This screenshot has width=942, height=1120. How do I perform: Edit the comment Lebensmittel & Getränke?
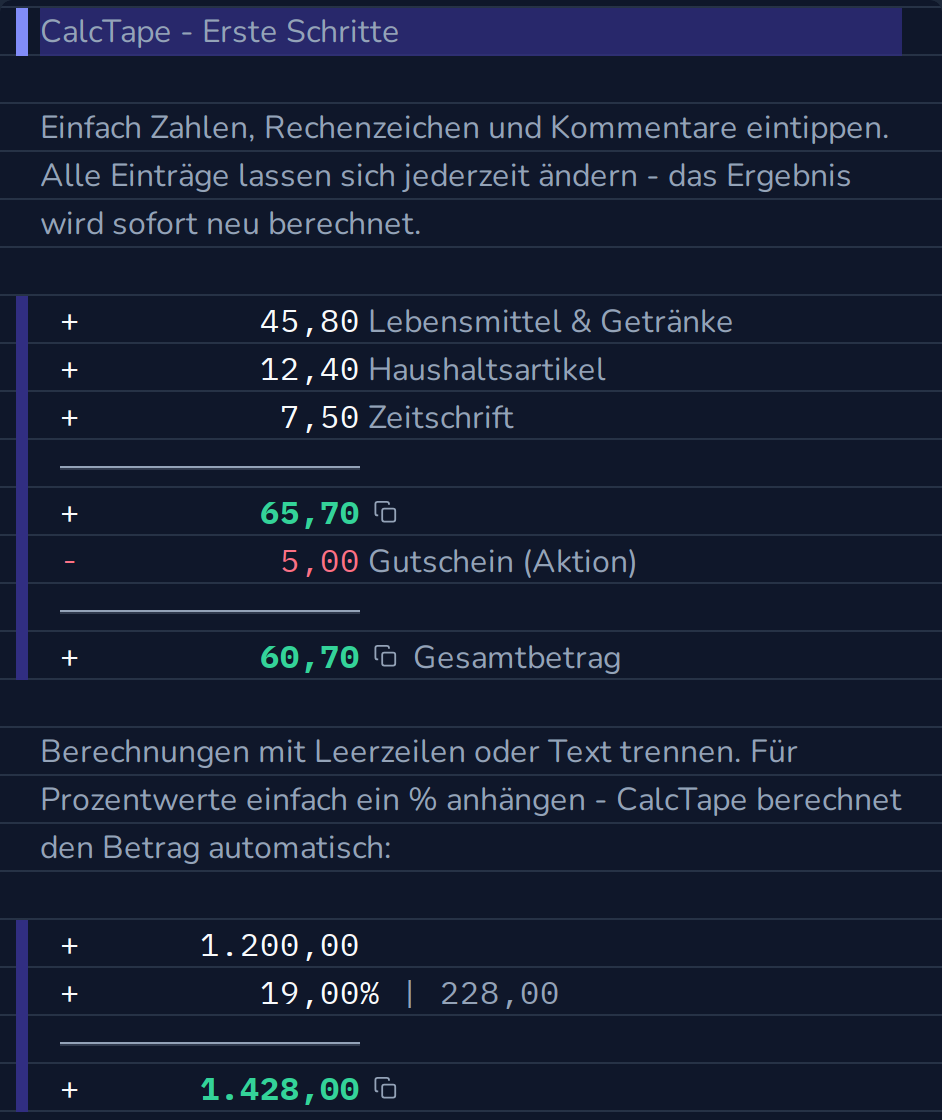[551, 321]
